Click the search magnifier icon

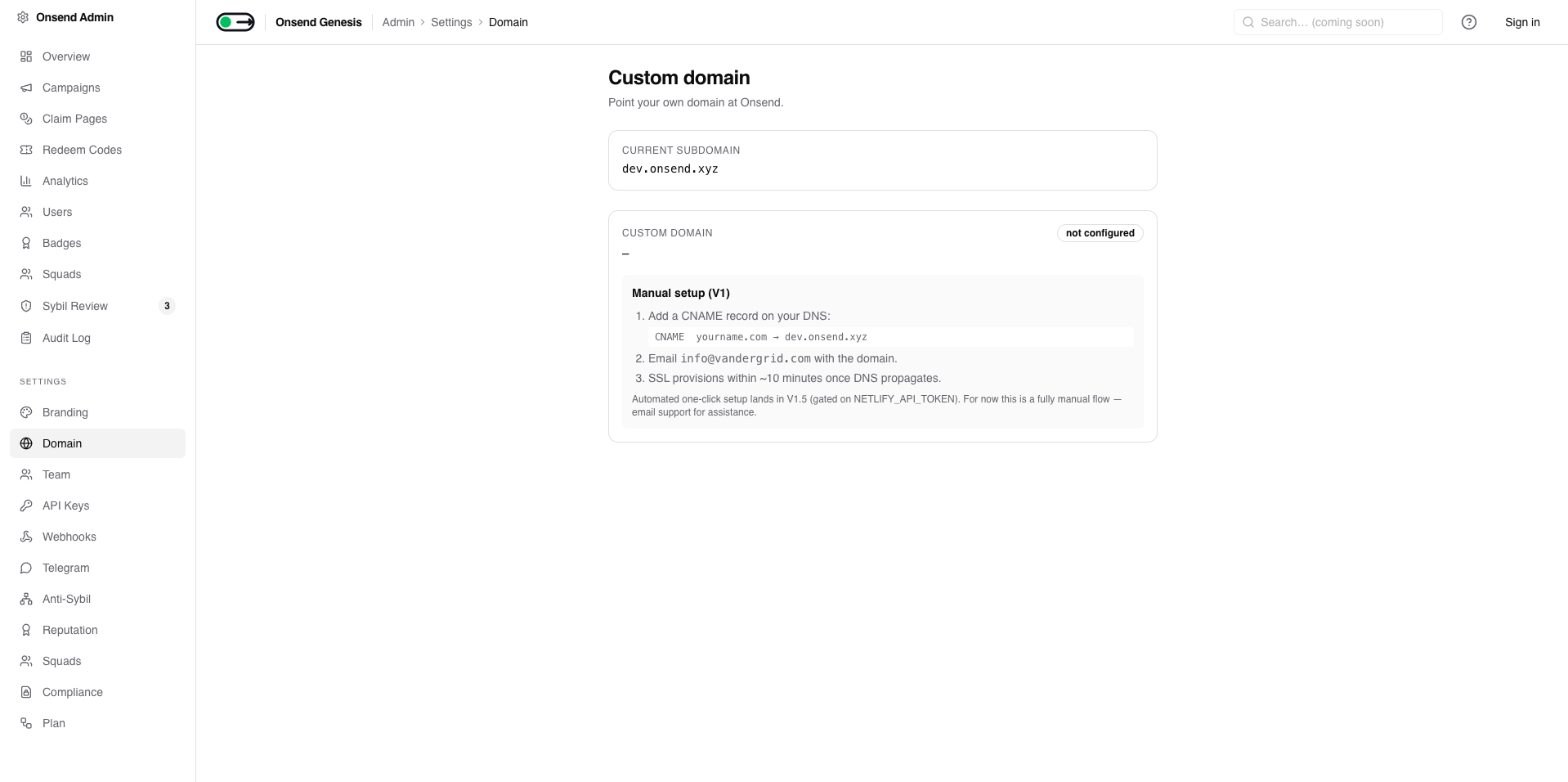pos(1248,22)
